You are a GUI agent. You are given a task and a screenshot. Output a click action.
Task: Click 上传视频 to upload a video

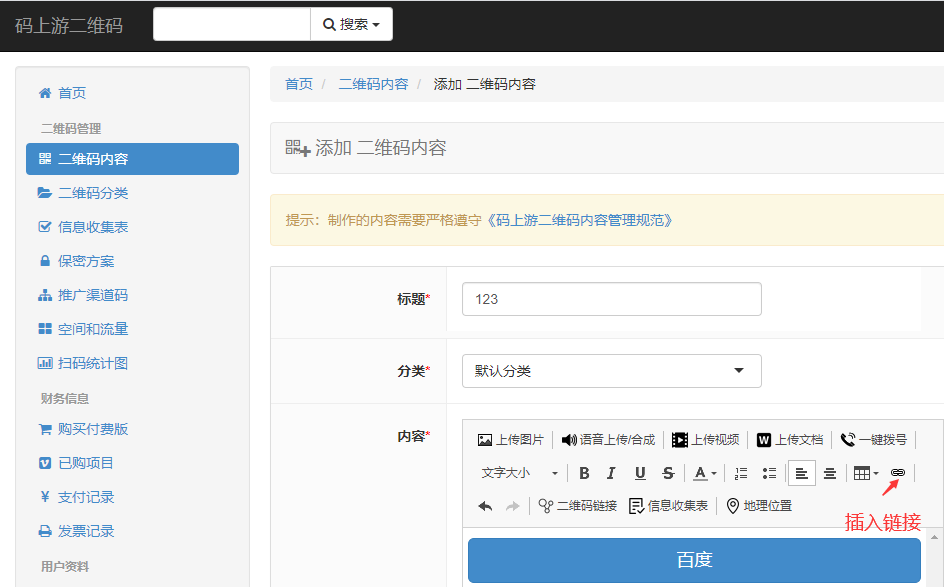click(706, 439)
